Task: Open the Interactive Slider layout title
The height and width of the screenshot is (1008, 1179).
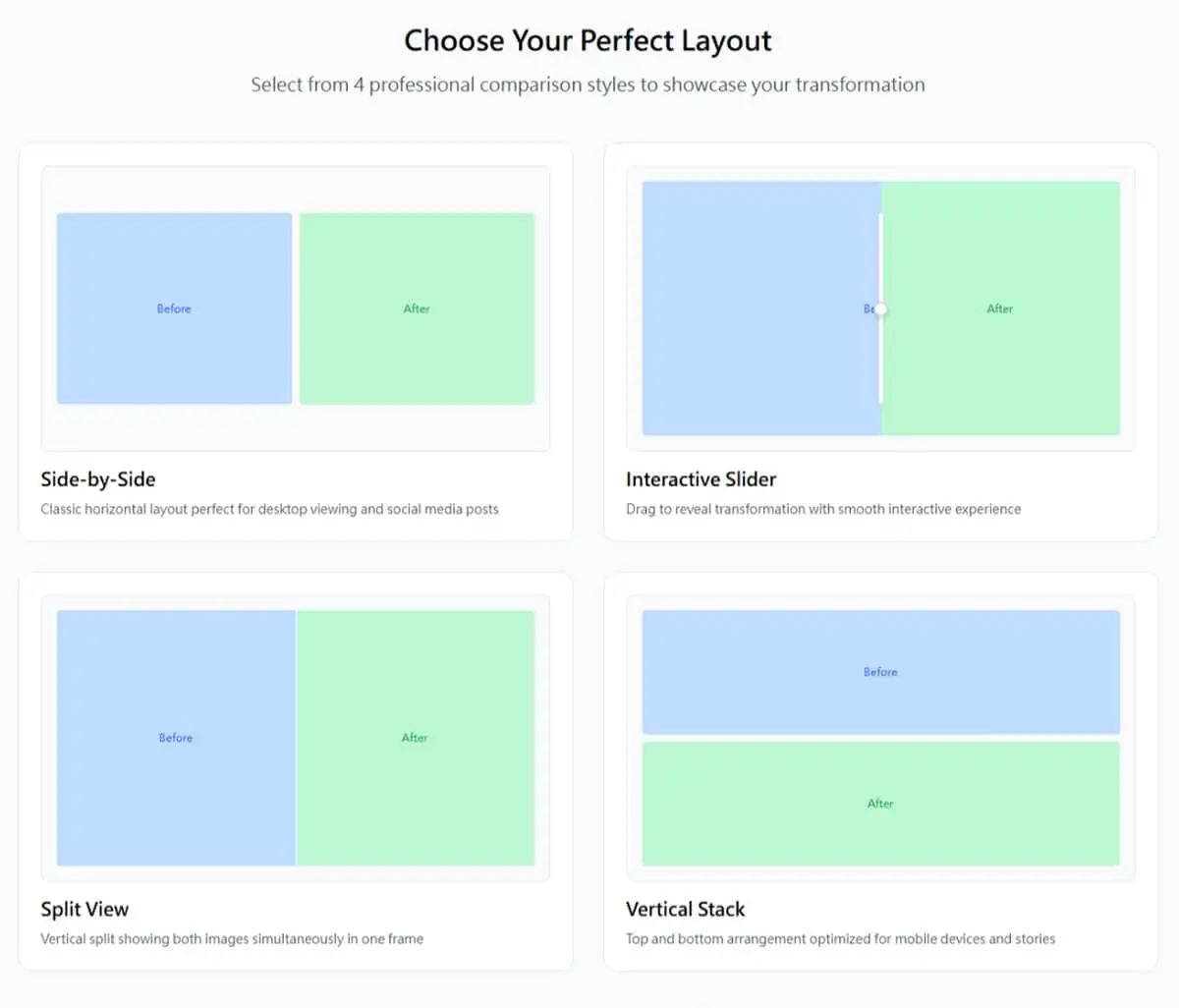Action: (x=701, y=479)
